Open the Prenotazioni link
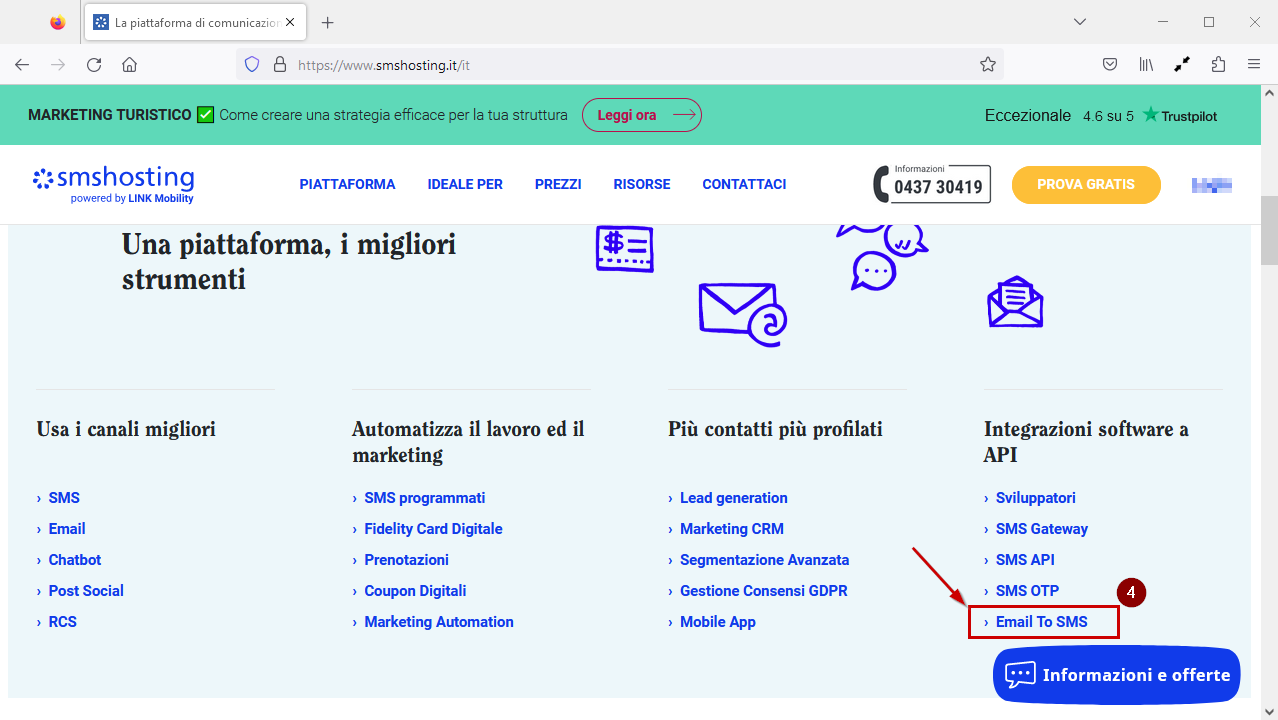The height and width of the screenshot is (720, 1278). (x=406, y=560)
